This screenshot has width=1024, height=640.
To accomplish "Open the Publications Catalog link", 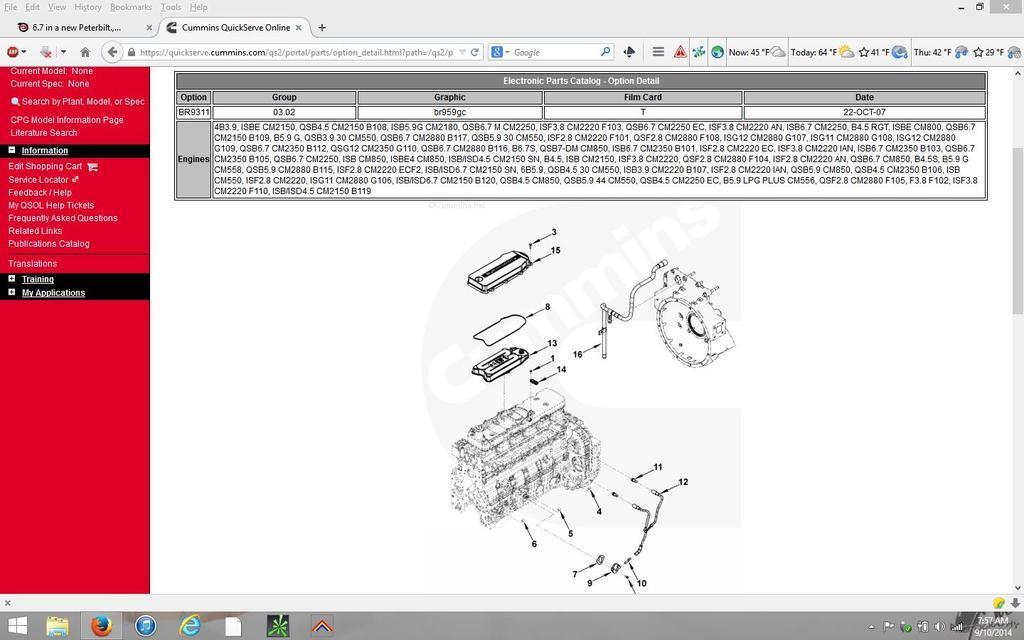I will (48, 244).
